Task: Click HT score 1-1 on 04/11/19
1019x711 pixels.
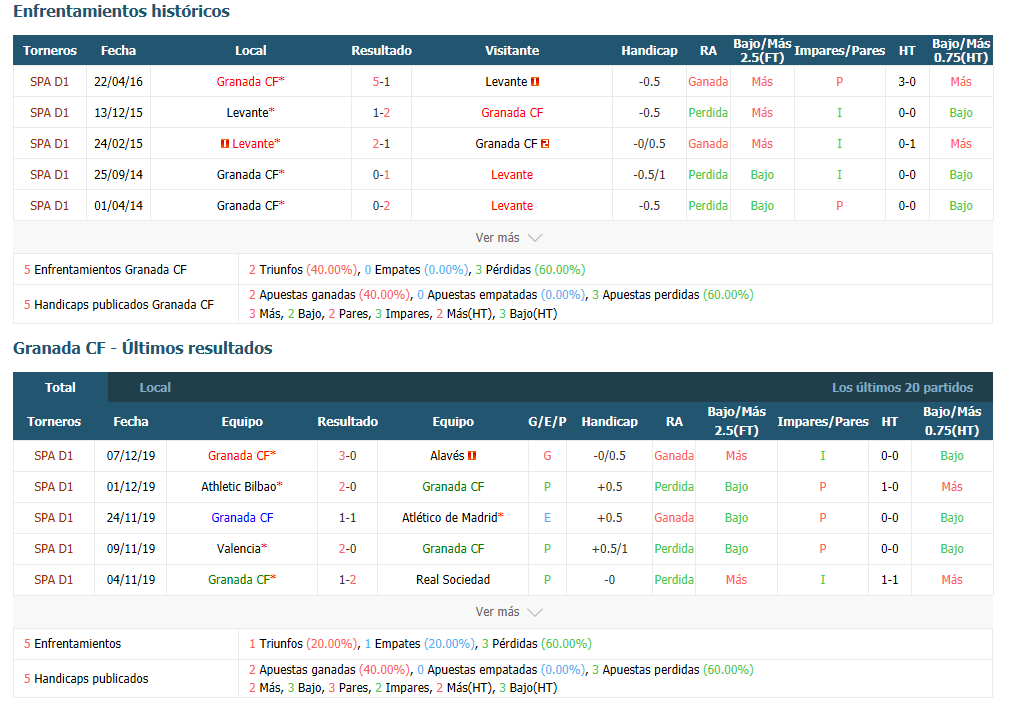Action: click(x=890, y=580)
